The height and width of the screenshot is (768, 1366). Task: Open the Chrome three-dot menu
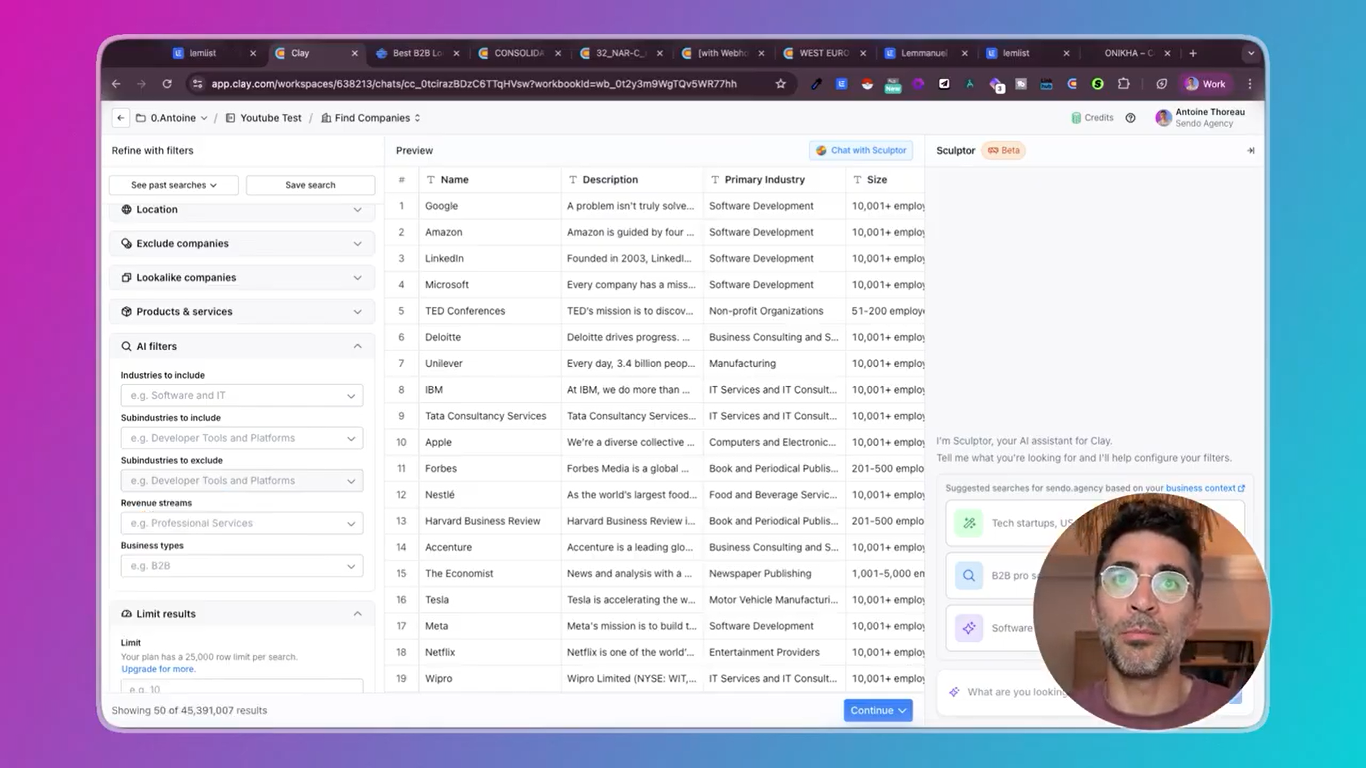click(x=1250, y=84)
